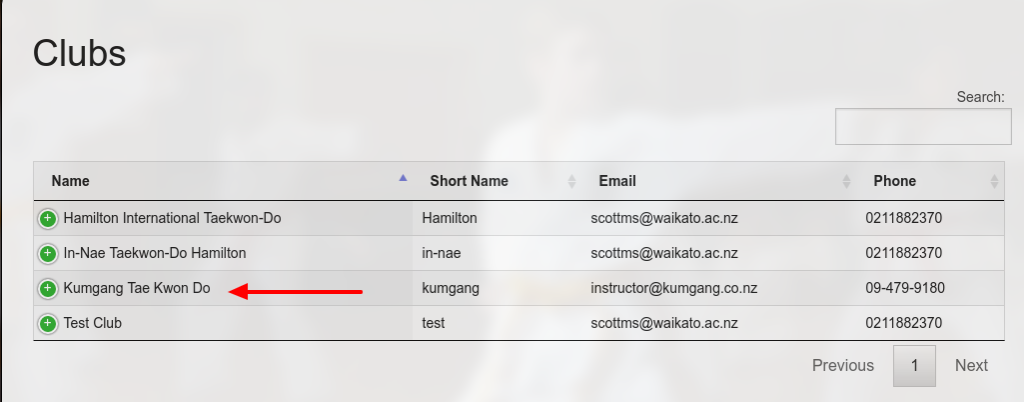The image size is (1024, 402).
Task: Sort table by Email column
Action: [617, 181]
